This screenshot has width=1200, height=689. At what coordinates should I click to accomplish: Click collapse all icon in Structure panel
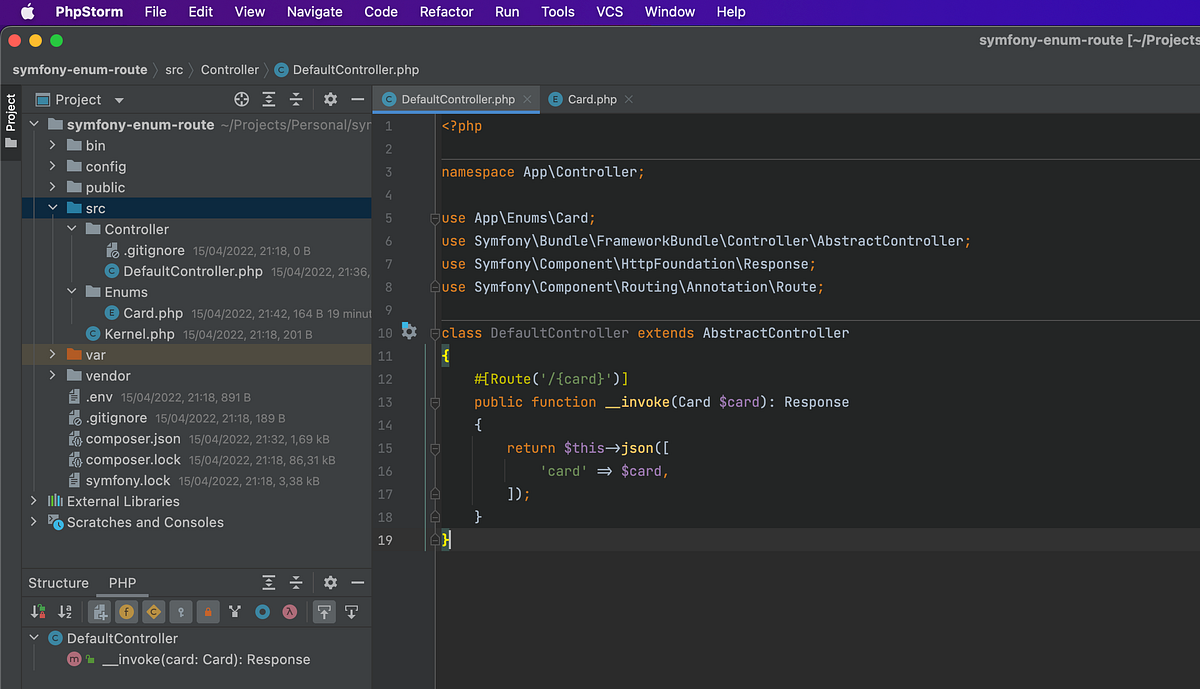294,582
